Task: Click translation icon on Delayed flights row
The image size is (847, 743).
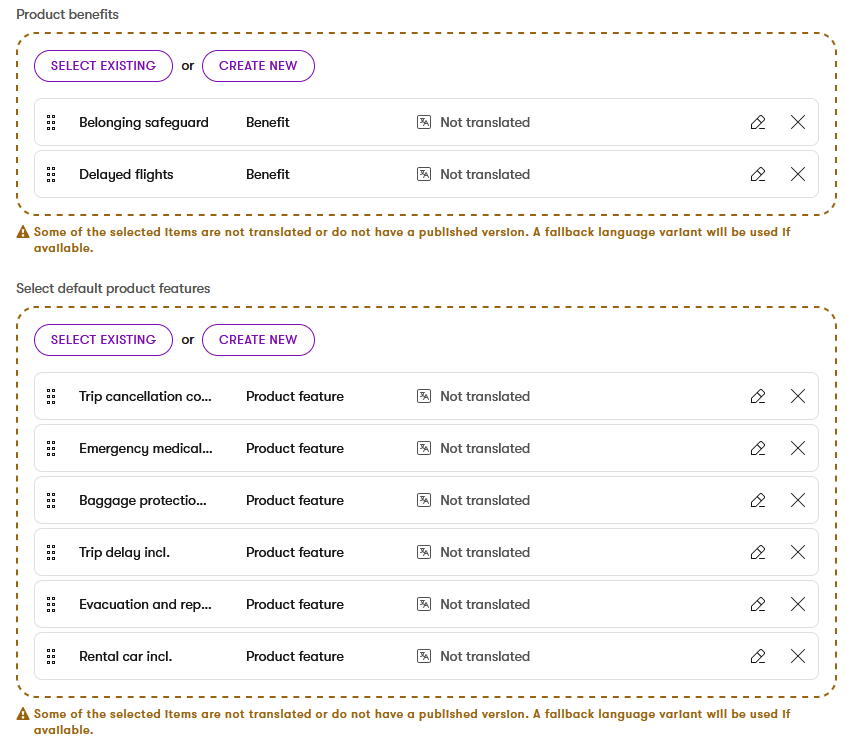Action: click(x=424, y=174)
